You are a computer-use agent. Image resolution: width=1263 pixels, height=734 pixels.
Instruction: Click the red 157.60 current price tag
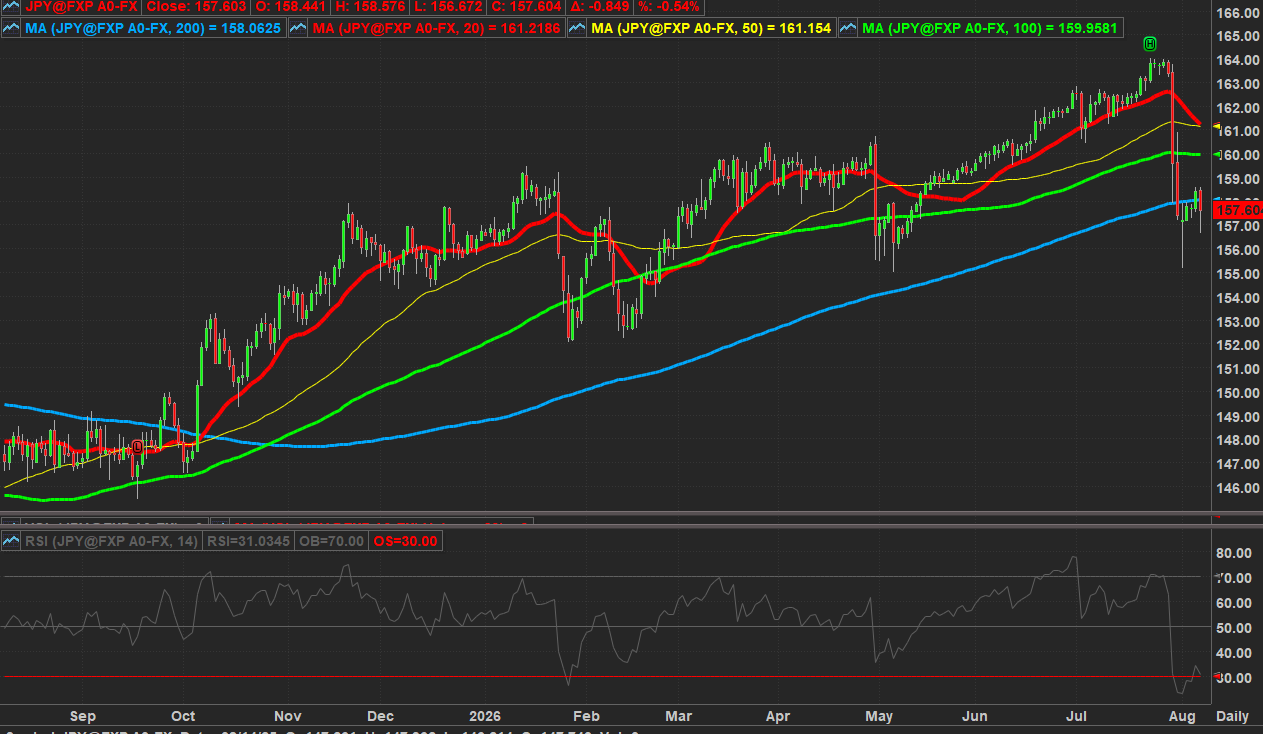[x=1237, y=209]
